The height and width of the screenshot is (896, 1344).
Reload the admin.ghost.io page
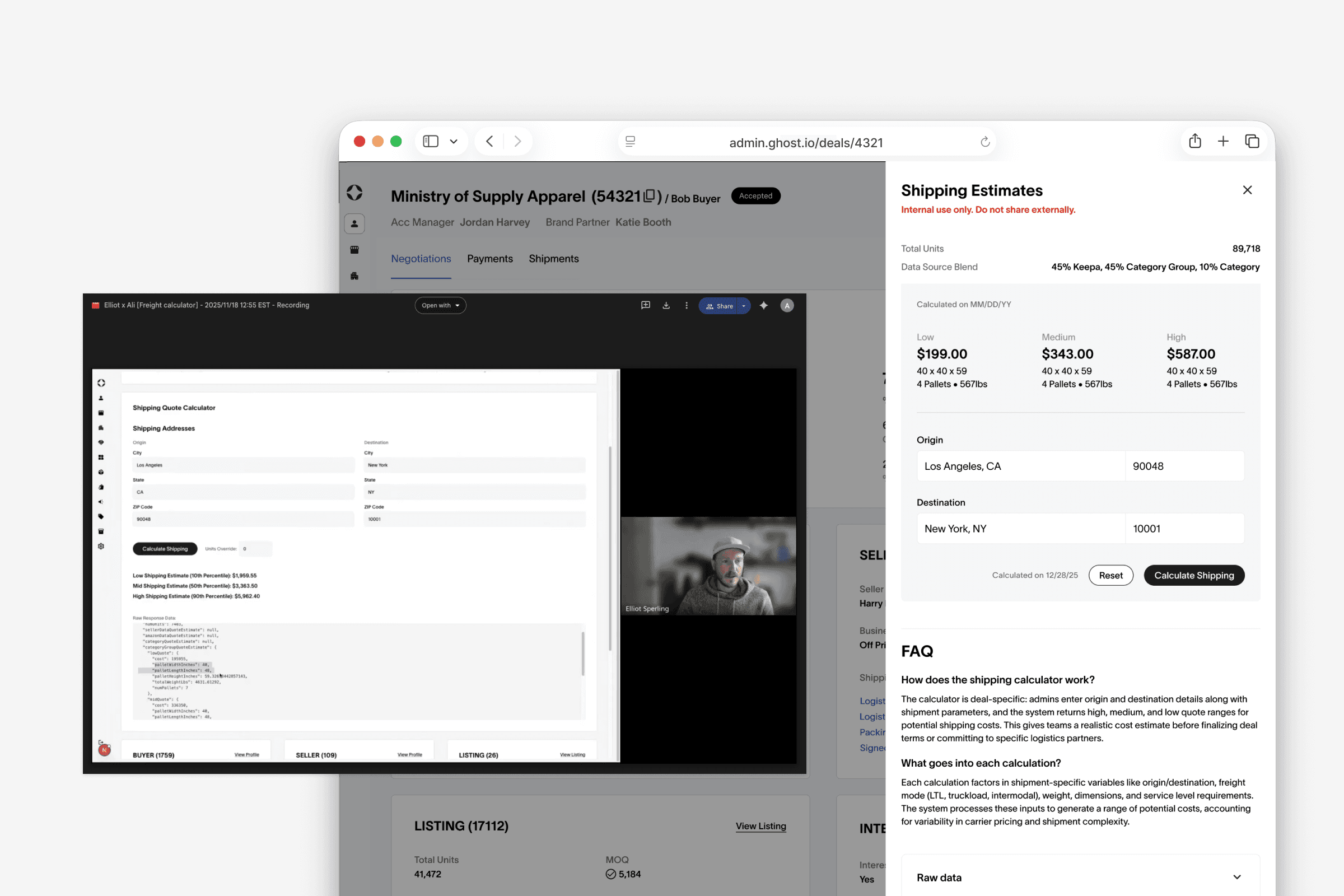tap(984, 142)
